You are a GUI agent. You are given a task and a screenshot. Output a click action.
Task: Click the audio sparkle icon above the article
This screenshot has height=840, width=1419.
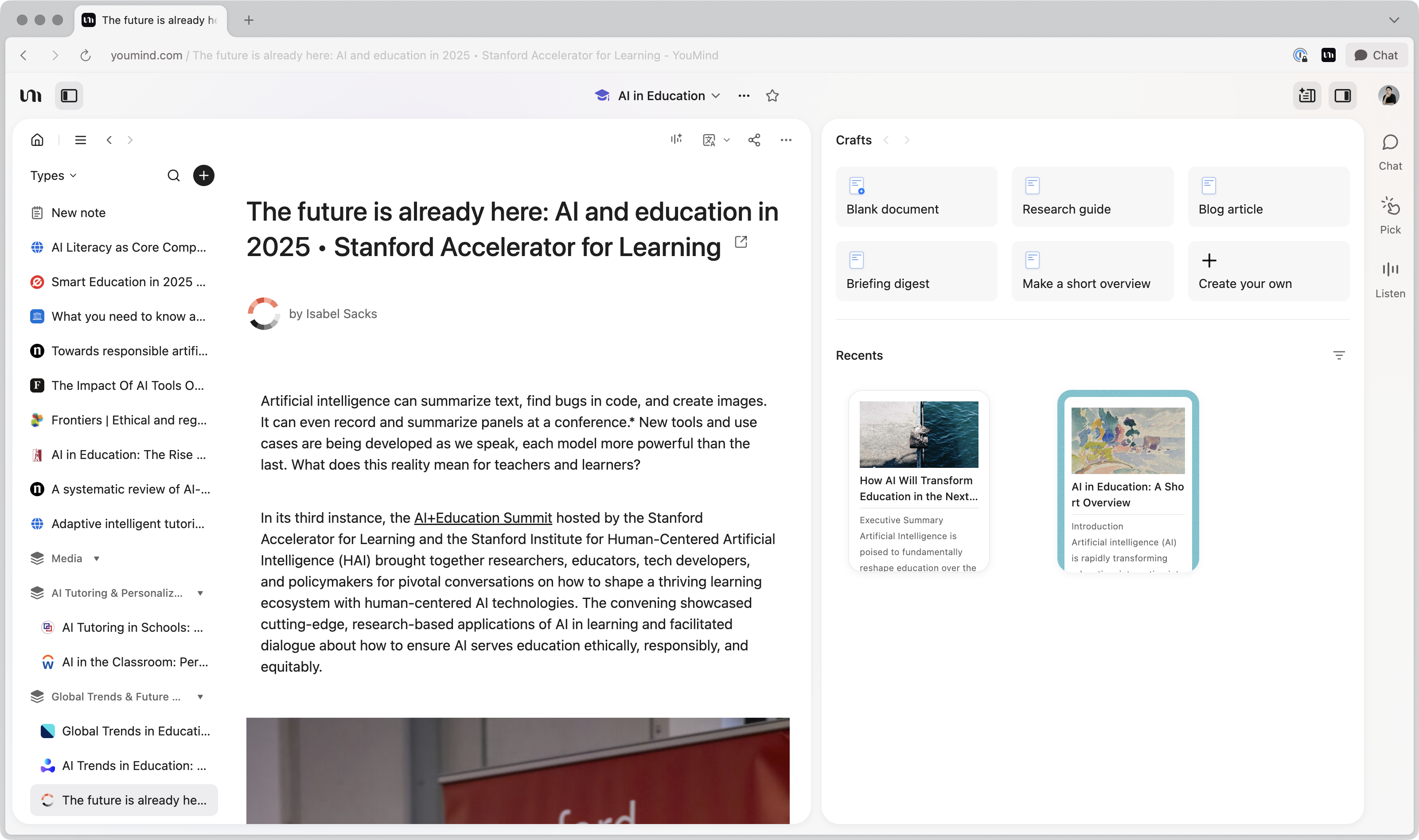(676, 139)
